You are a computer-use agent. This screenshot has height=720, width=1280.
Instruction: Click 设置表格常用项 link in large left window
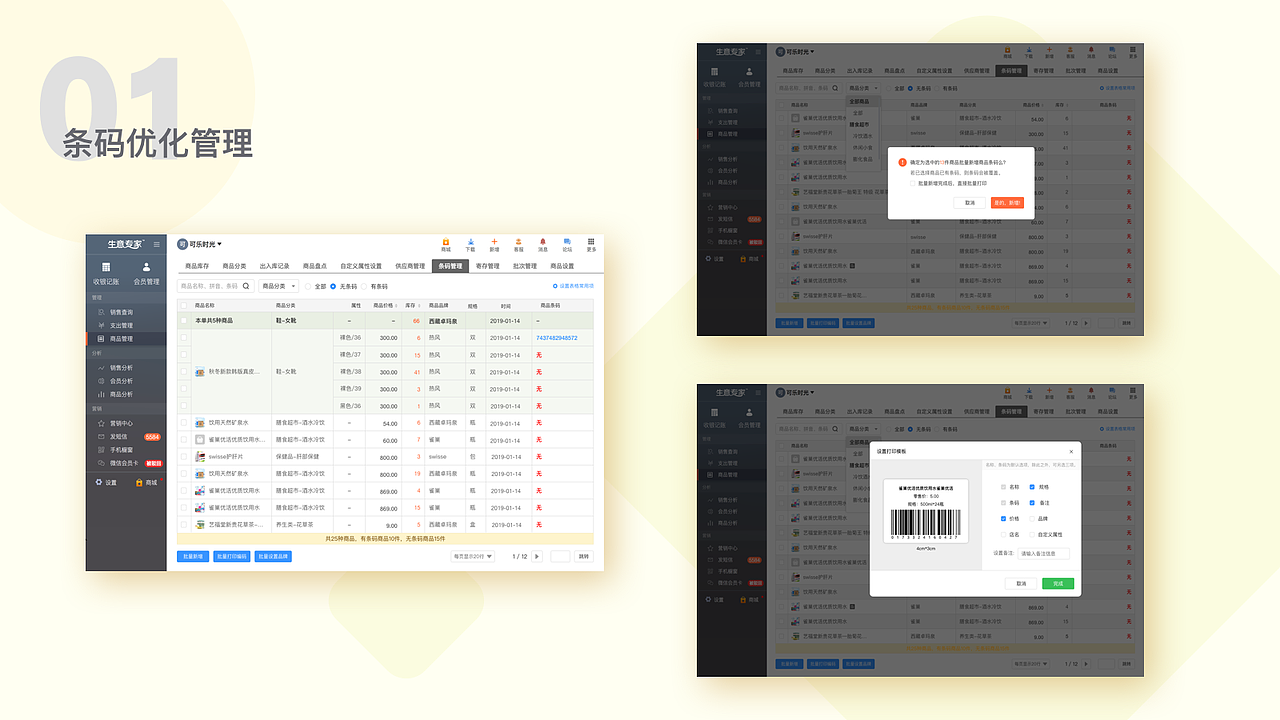tap(572, 286)
